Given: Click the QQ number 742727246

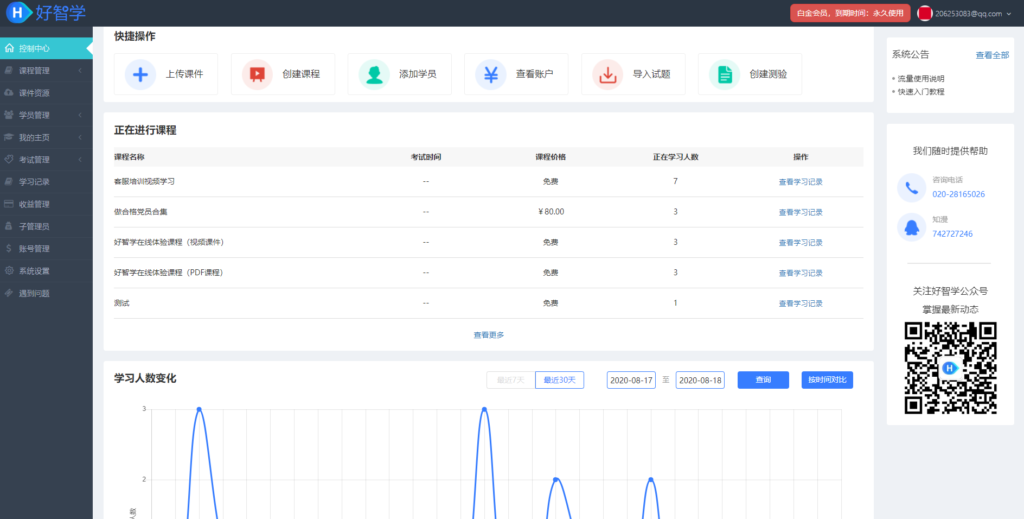Looking at the screenshot, I should 953,234.
